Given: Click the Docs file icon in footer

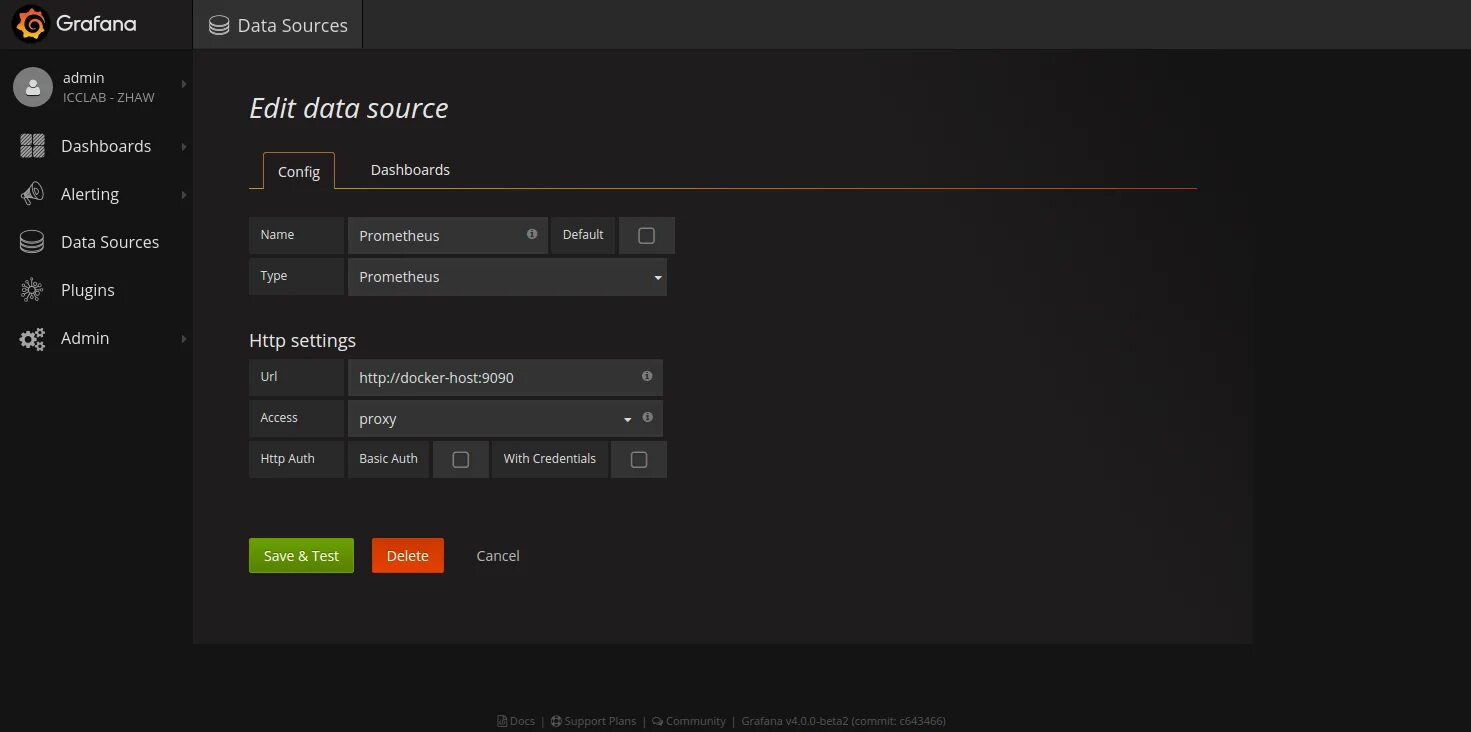Looking at the screenshot, I should coord(502,721).
